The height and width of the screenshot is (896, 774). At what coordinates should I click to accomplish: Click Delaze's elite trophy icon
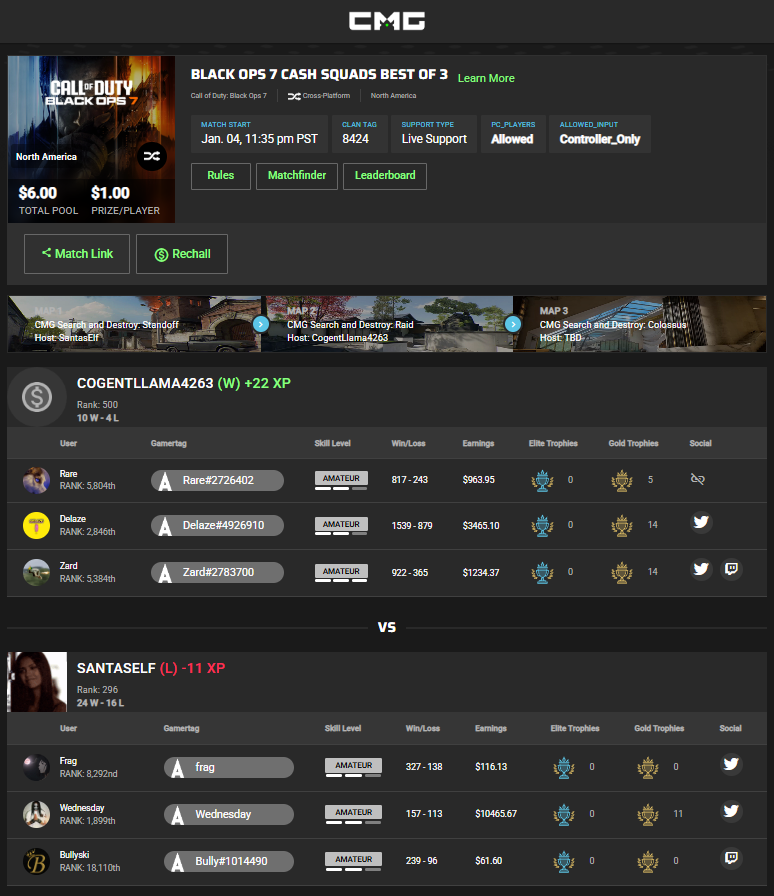[542, 526]
